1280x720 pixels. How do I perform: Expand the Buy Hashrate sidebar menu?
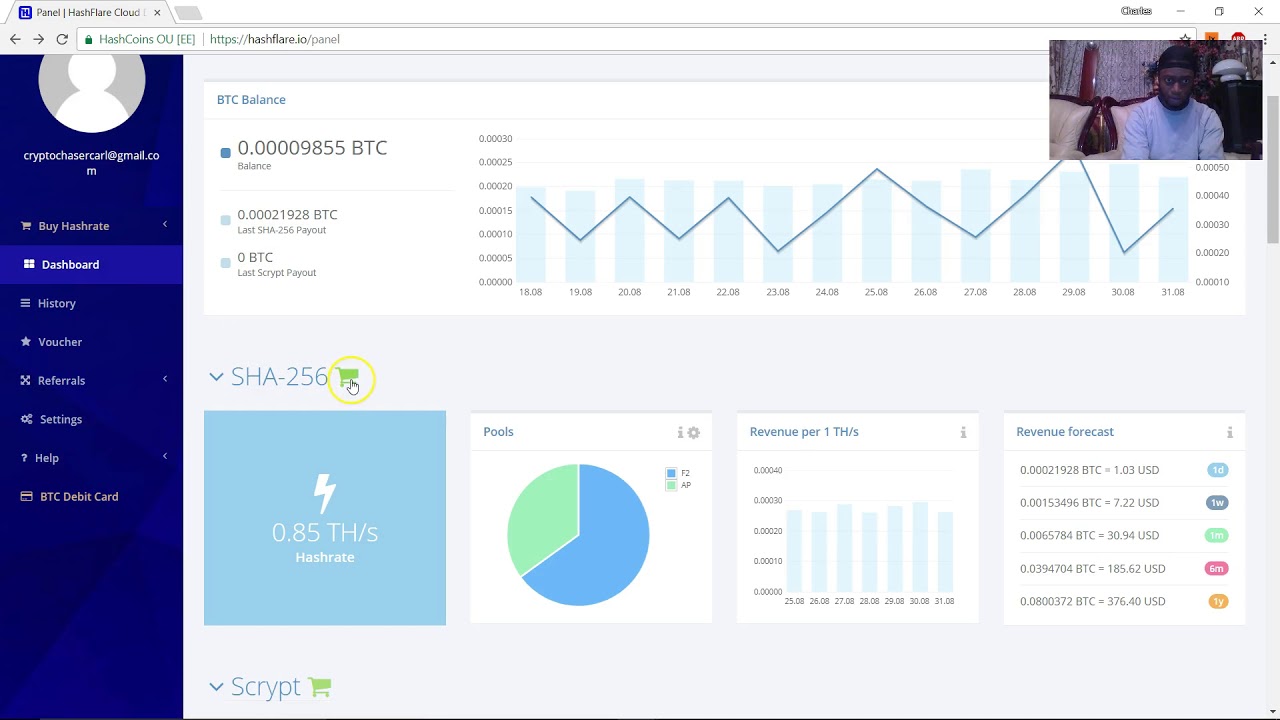click(x=91, y=226)
